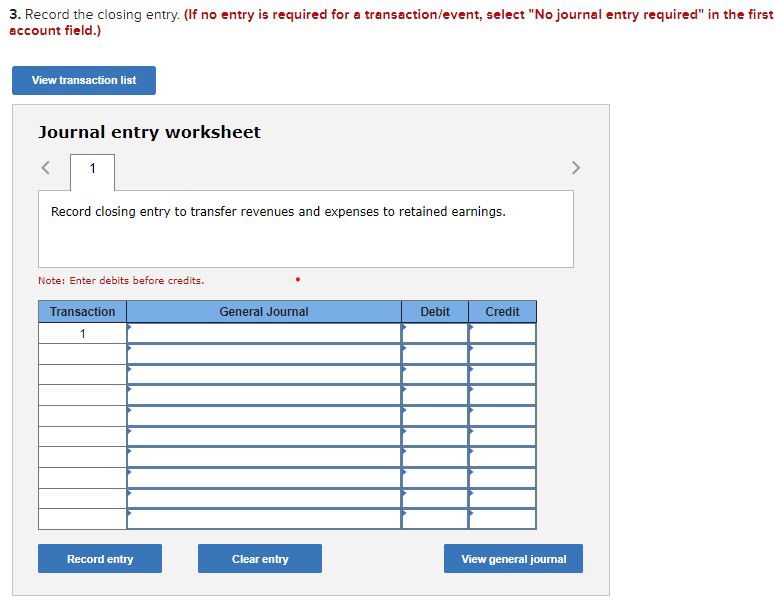775x601 pixels.
Task: Click the Debit field in last row
Action: click(435, 519)
